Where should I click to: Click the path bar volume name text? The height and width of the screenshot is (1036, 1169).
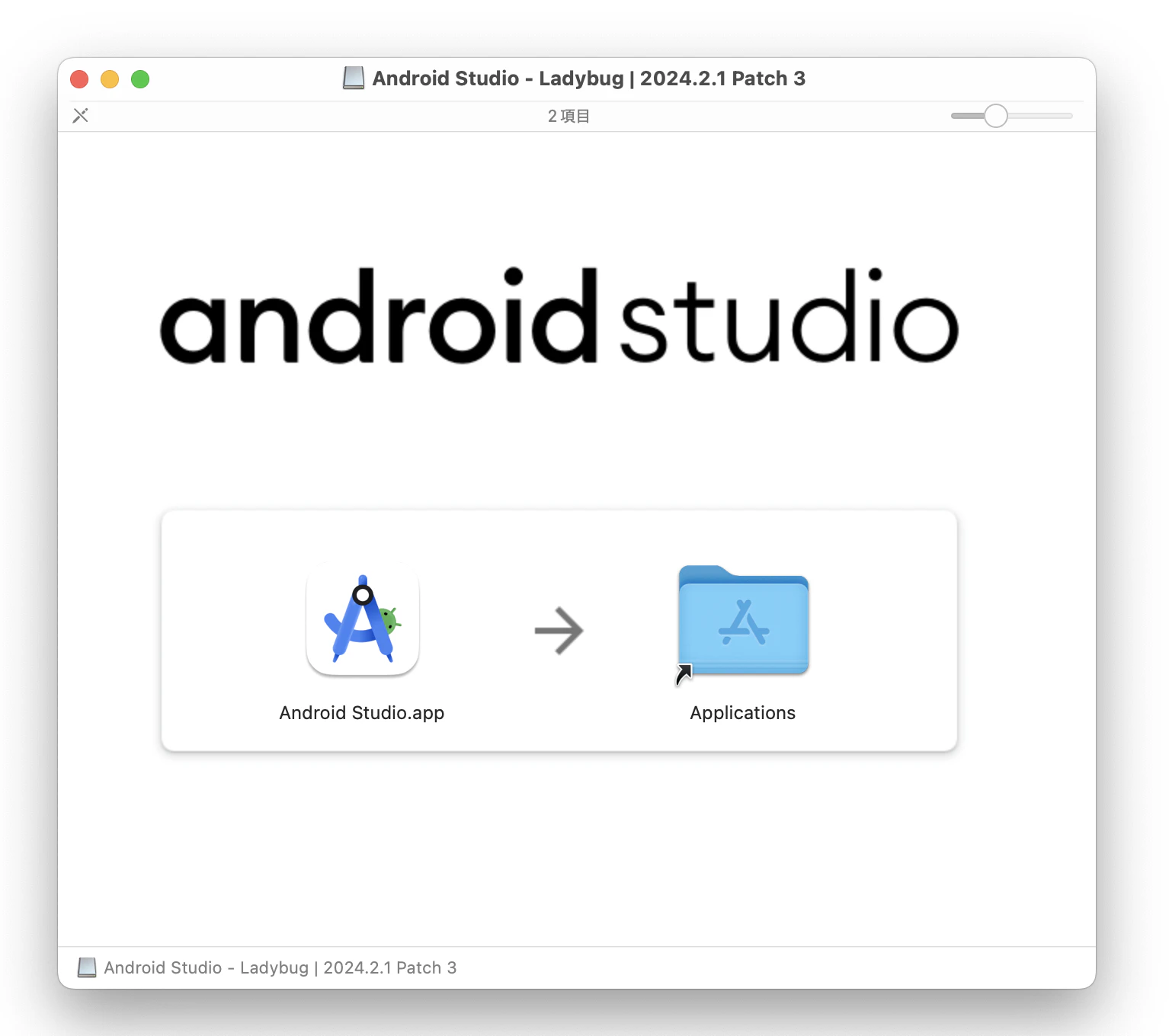280,967
